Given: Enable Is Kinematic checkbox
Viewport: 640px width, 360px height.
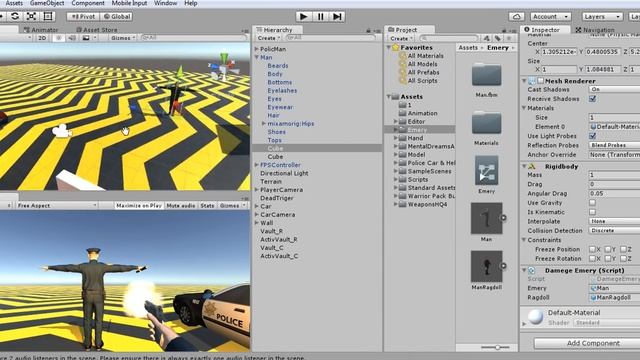Looking at the screenshot, I should click(592, 212).
